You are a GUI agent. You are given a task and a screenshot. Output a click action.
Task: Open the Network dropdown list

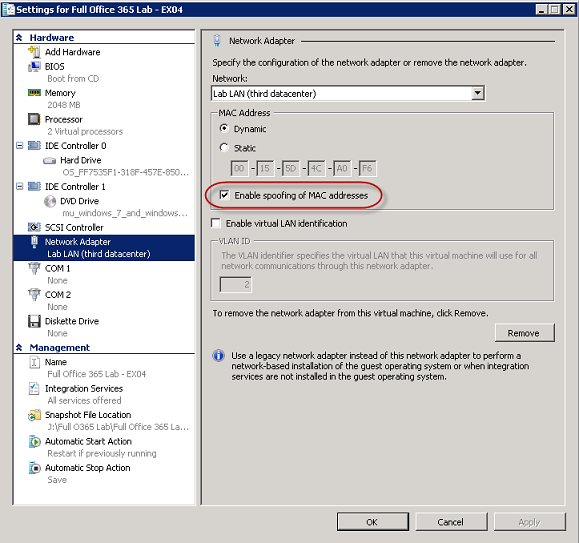click(x=477, y=93)
